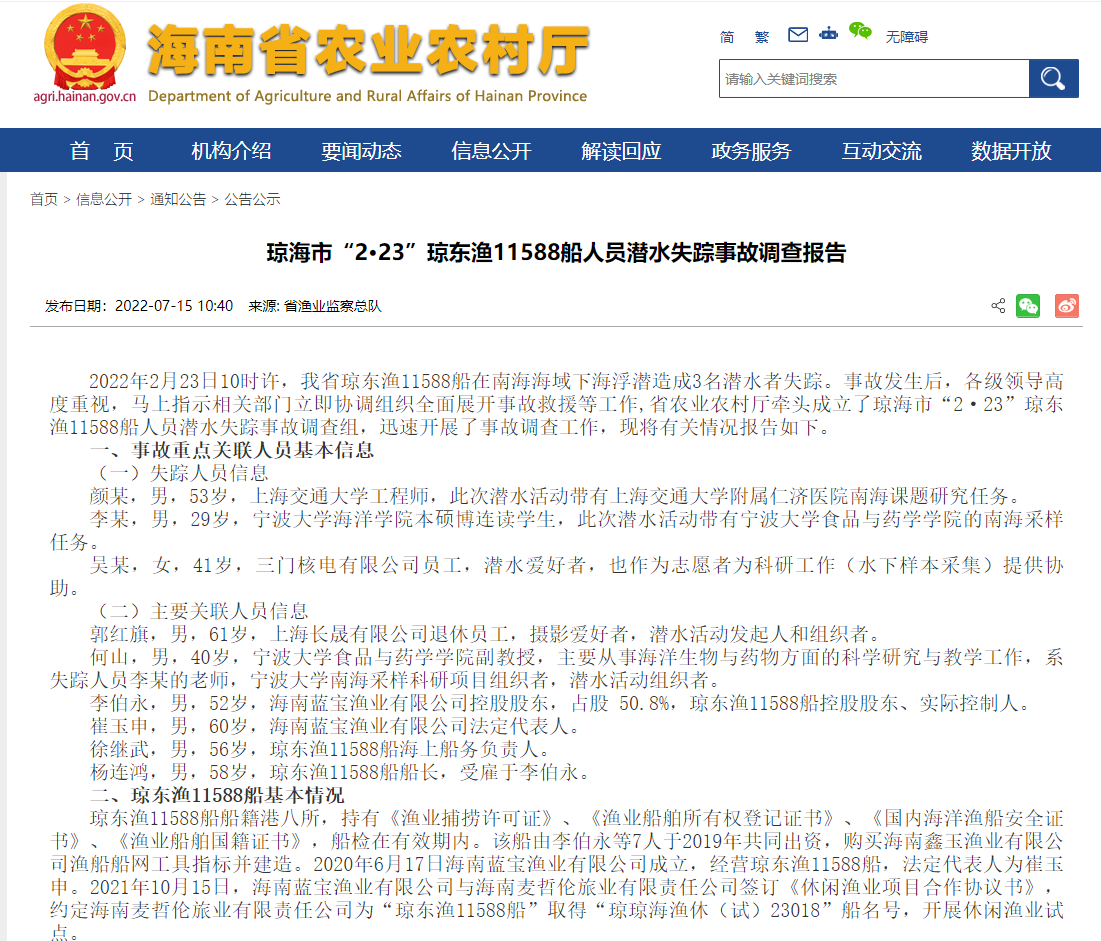Click the line starting 李伯永，男，52岁
1101x941 pixels.
(x=562, y=703)
